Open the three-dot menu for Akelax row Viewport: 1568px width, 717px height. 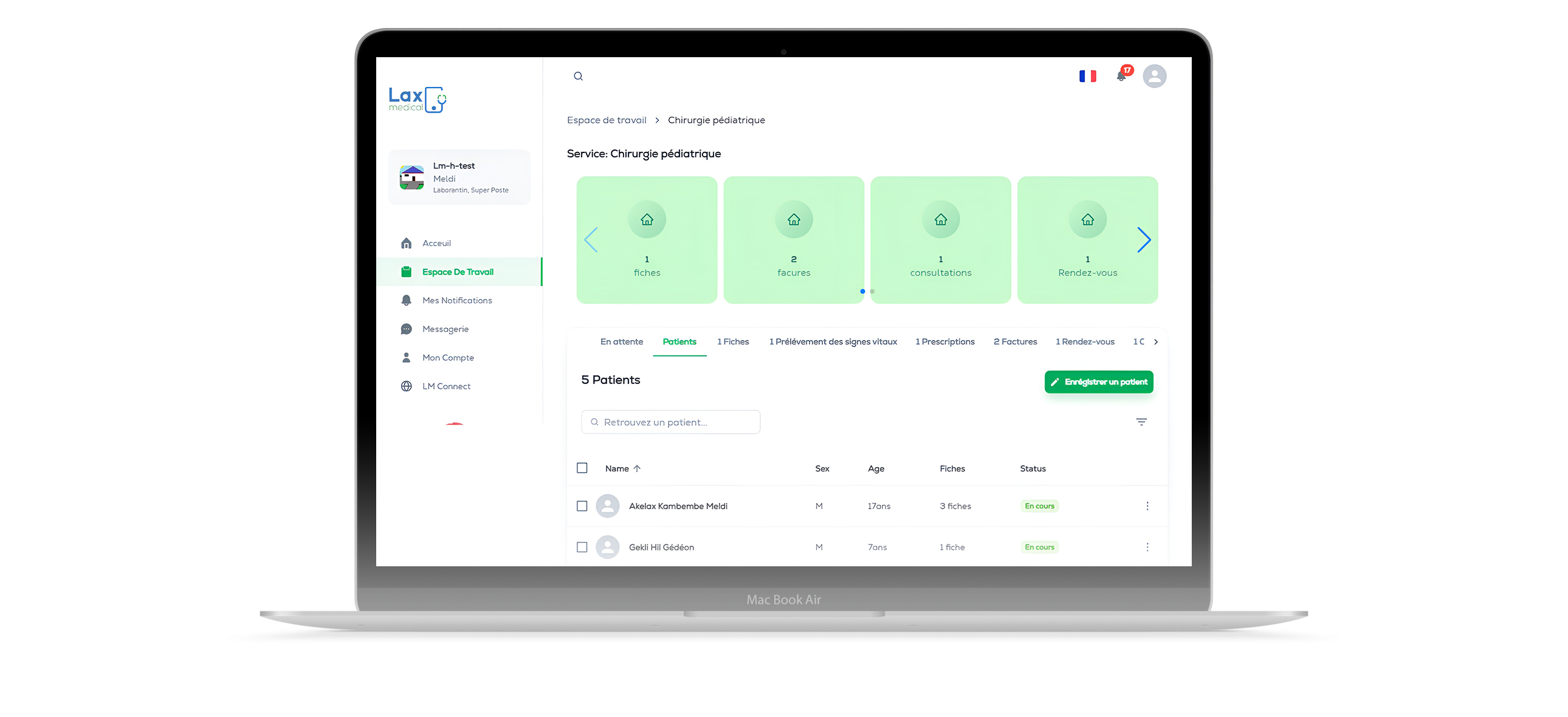point(1147,506)
